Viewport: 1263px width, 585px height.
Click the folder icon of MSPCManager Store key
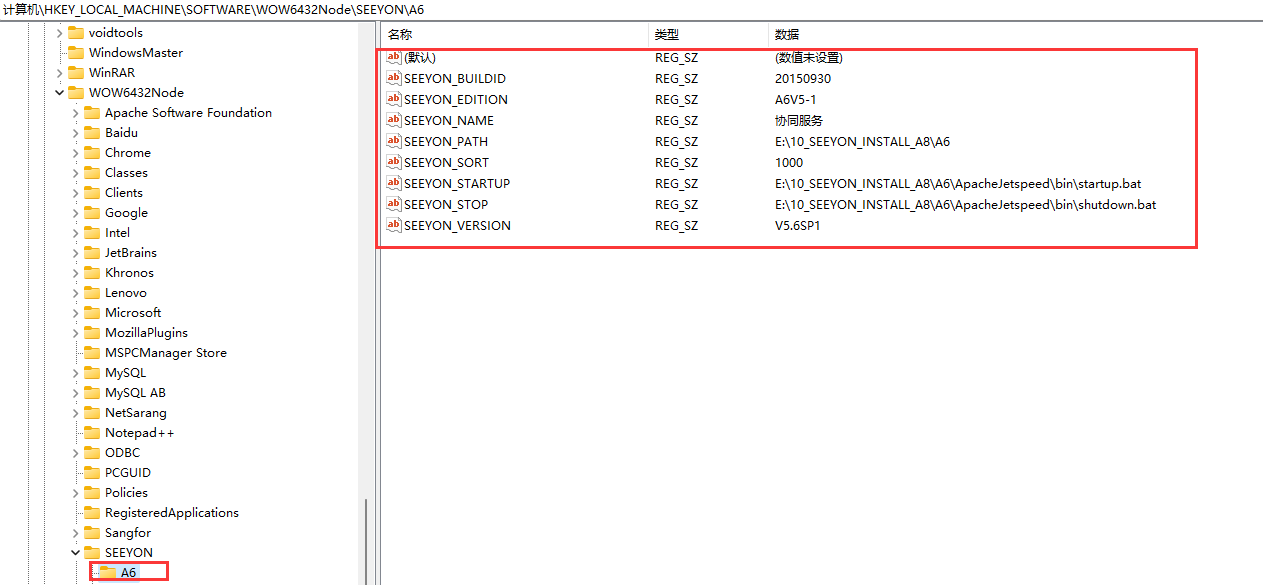(x=92, y=352)
